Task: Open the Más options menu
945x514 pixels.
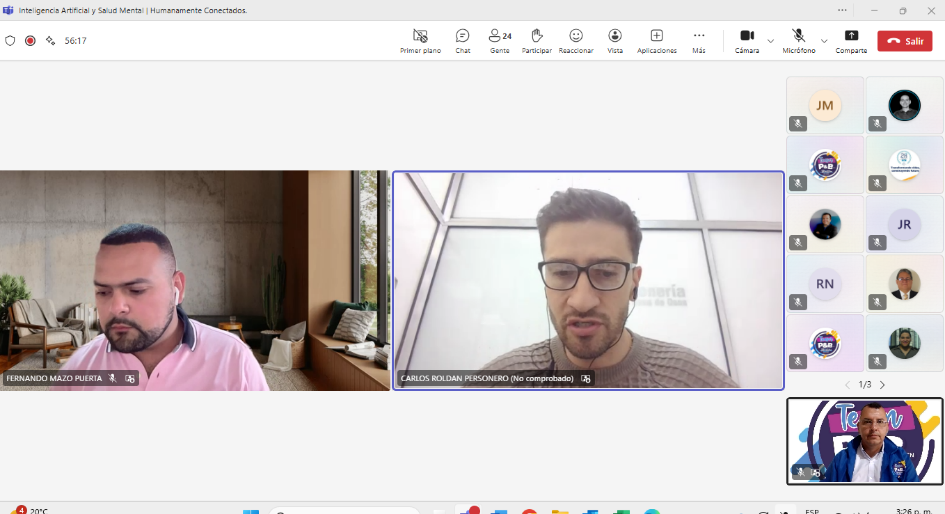Action: tap(699, 40)
